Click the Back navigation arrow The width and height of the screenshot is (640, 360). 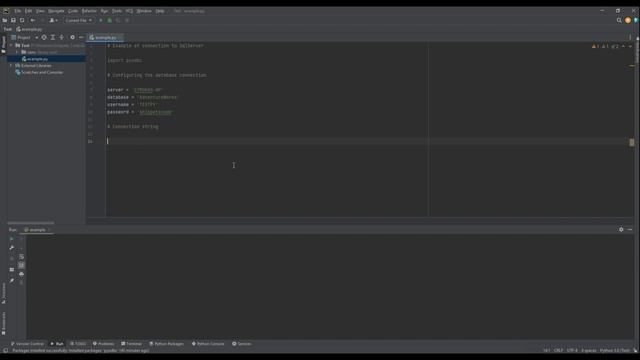click(x=33, y=20)
